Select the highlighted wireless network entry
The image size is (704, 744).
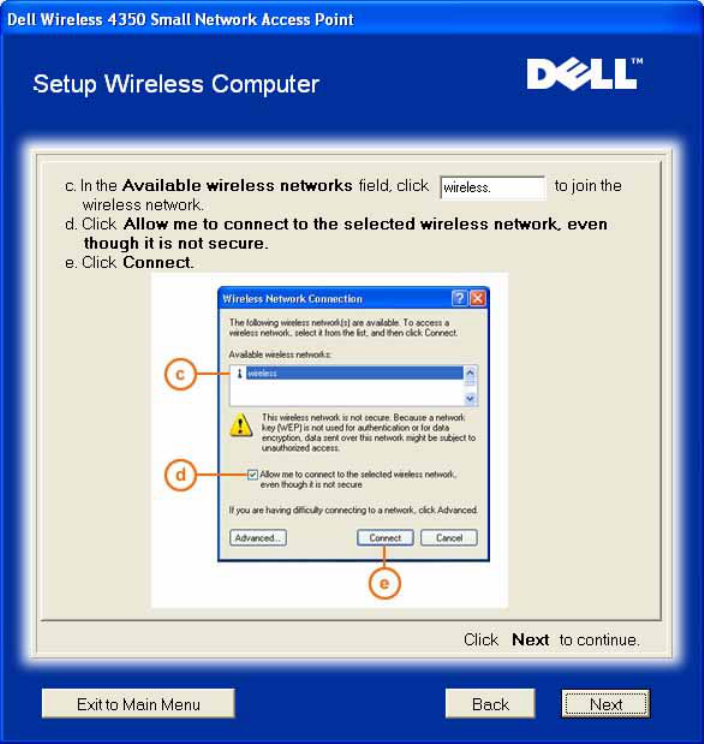pyautogui.click(x=354, y=373)
